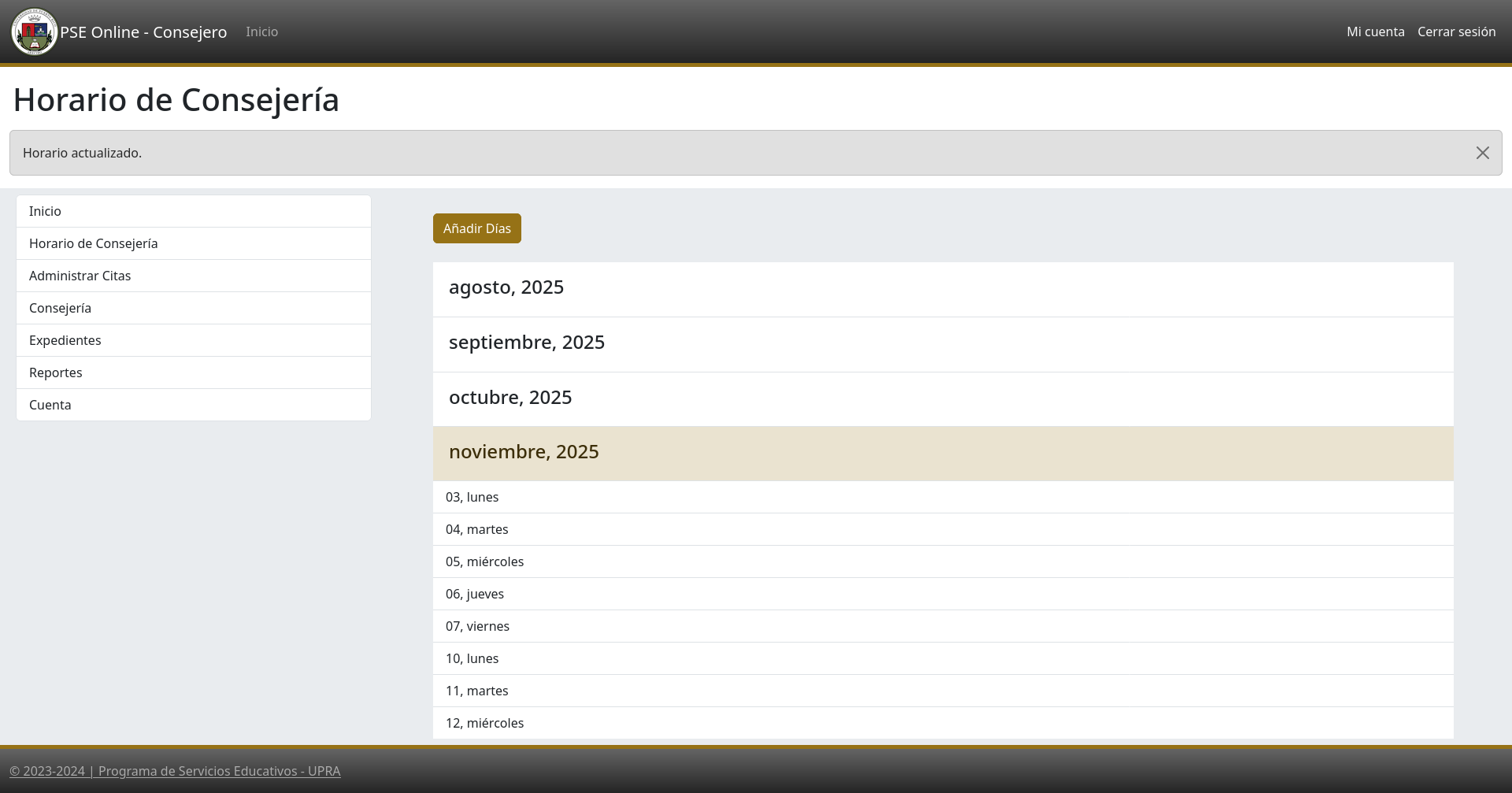Click the UPRA university seal logo
The image size is (1512, 793).
(x=35, y=31)
